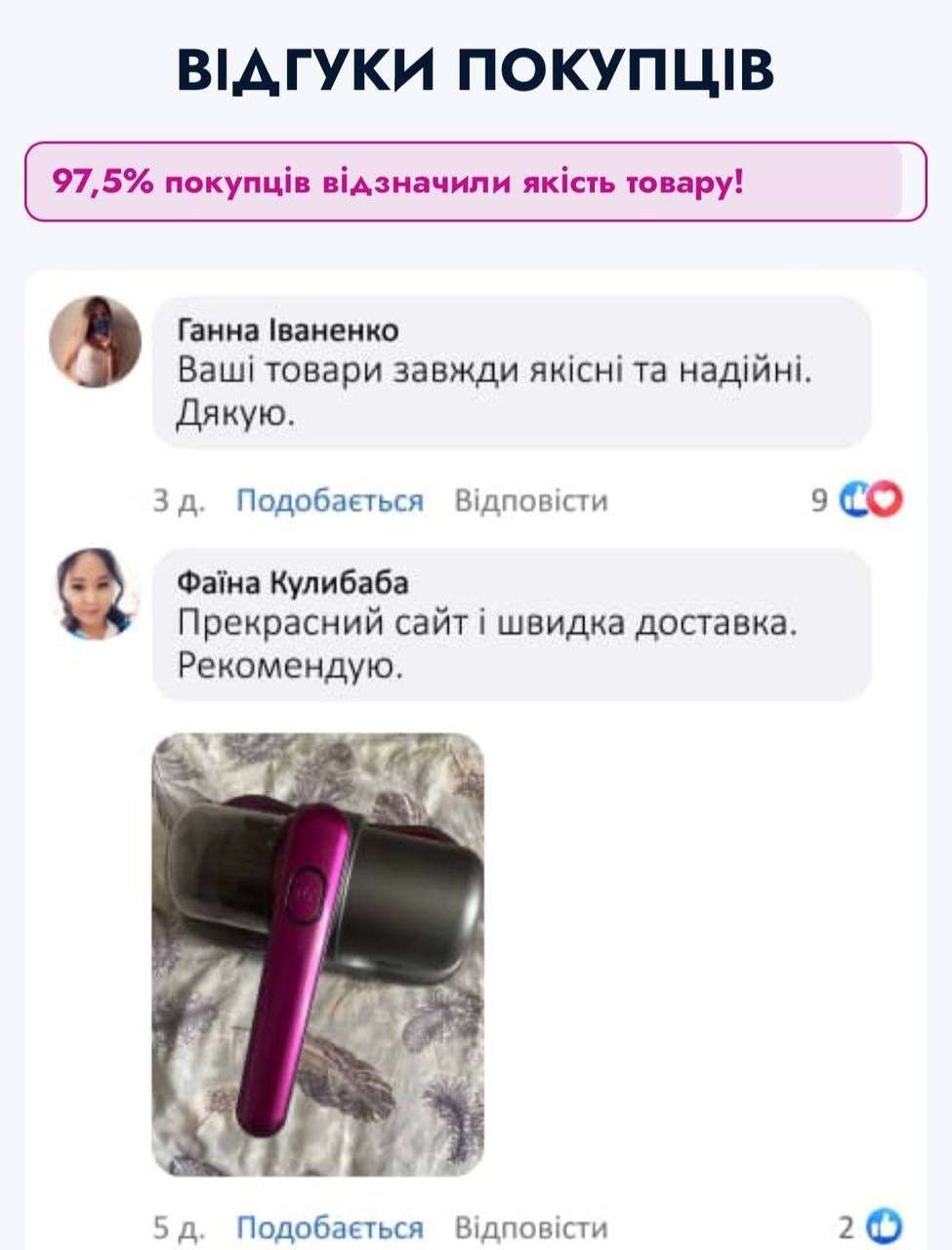Click the red heart reaction icon

click(x=885, y=500)
